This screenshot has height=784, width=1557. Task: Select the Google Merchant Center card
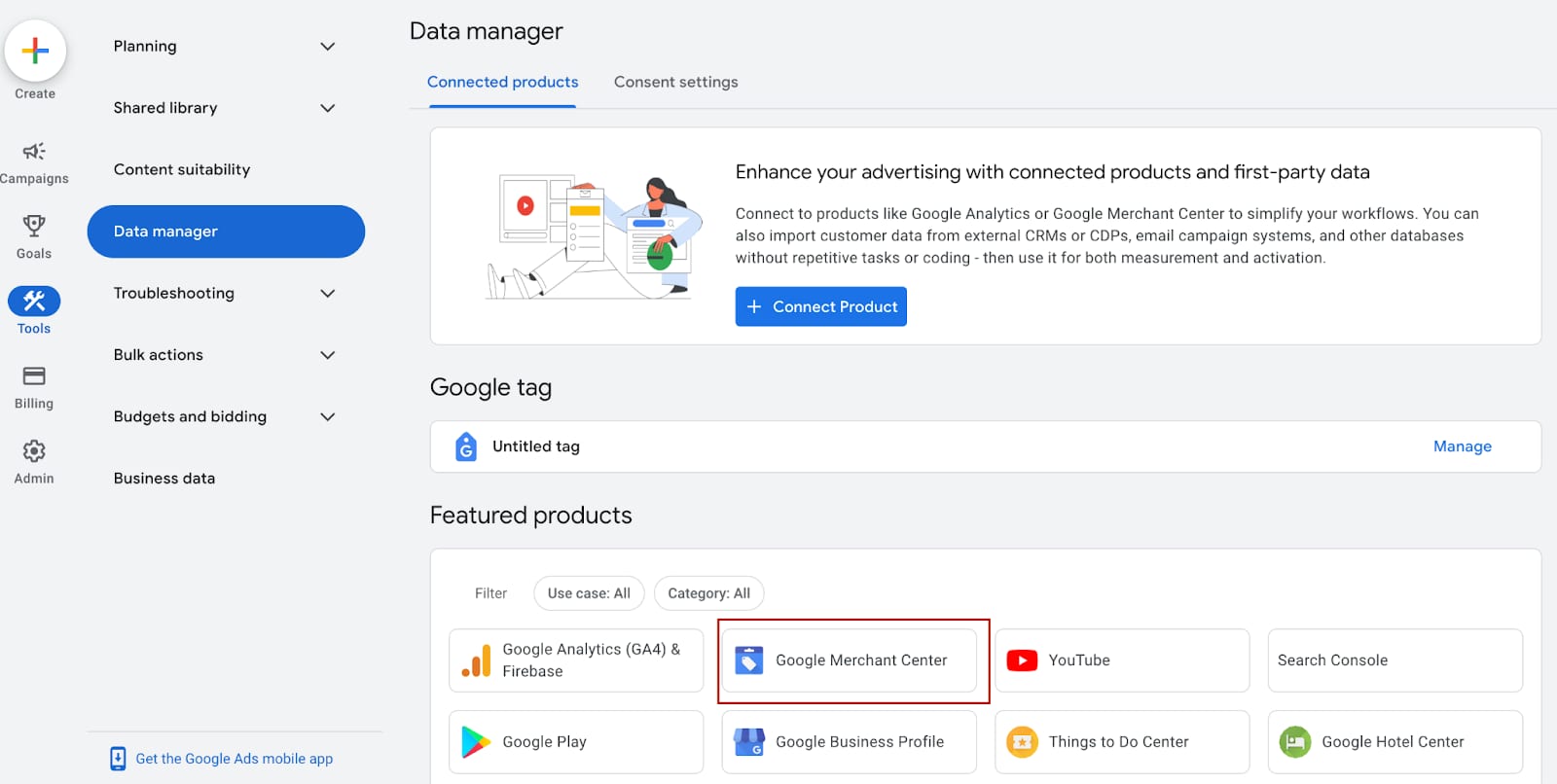pos(849,660)
